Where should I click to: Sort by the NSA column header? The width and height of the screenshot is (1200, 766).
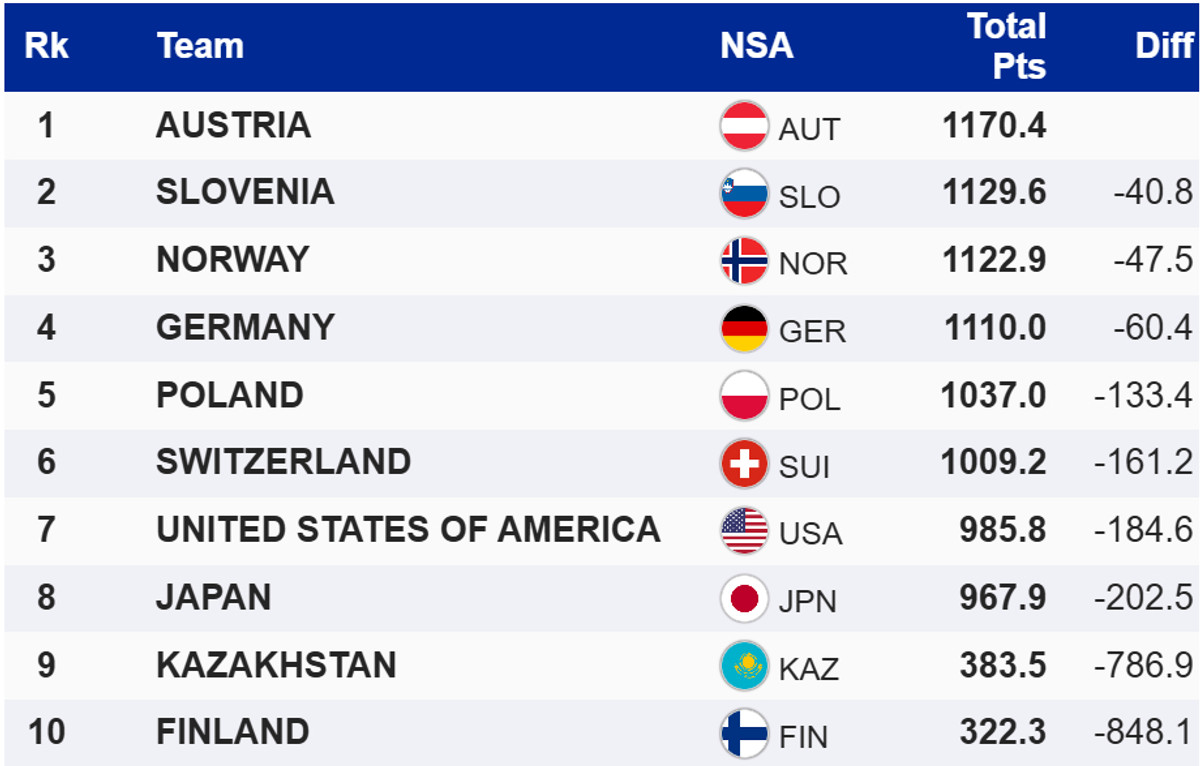[756, 46]
